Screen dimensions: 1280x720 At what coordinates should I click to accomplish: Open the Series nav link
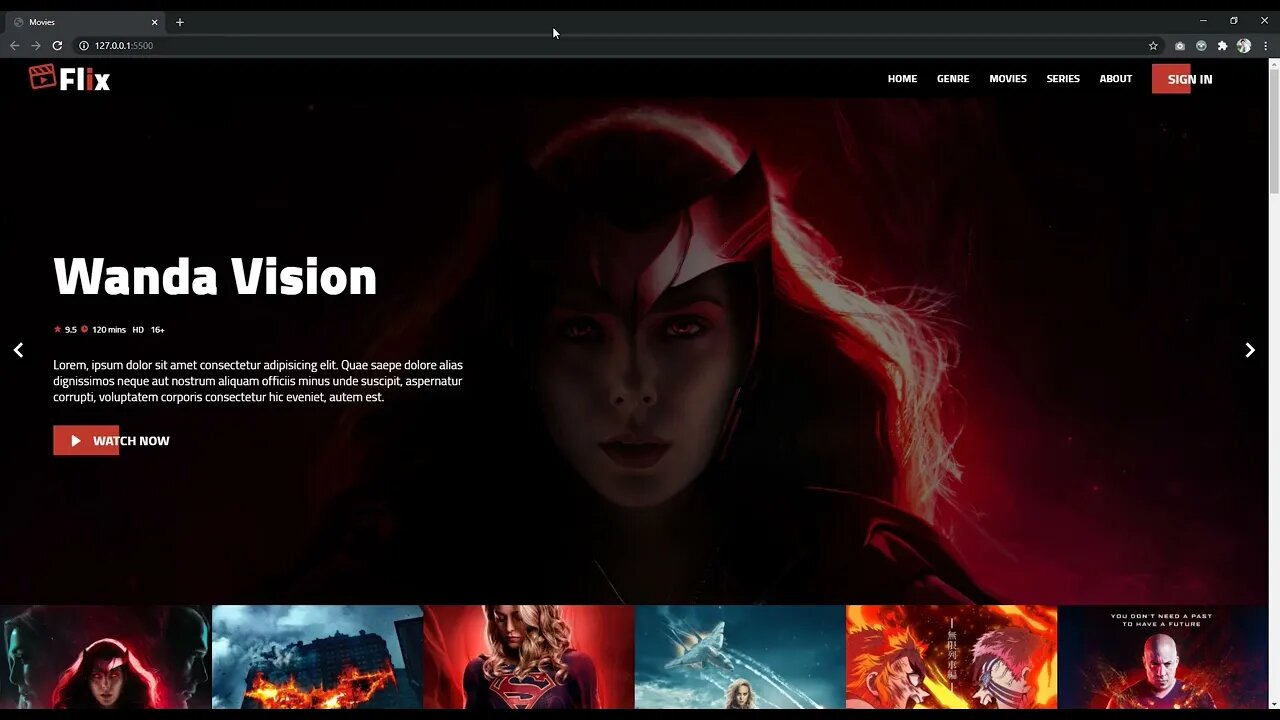(x=1063, y=79)
